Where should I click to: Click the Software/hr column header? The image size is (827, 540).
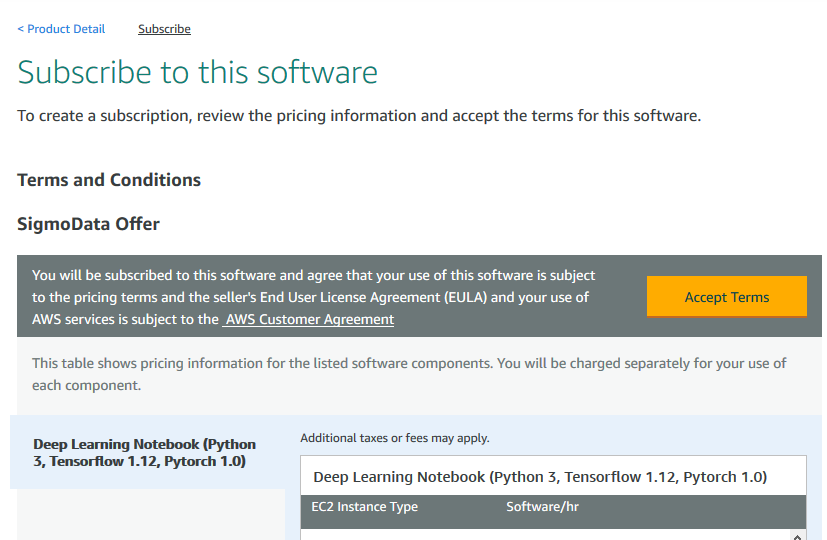coord(542,507)
